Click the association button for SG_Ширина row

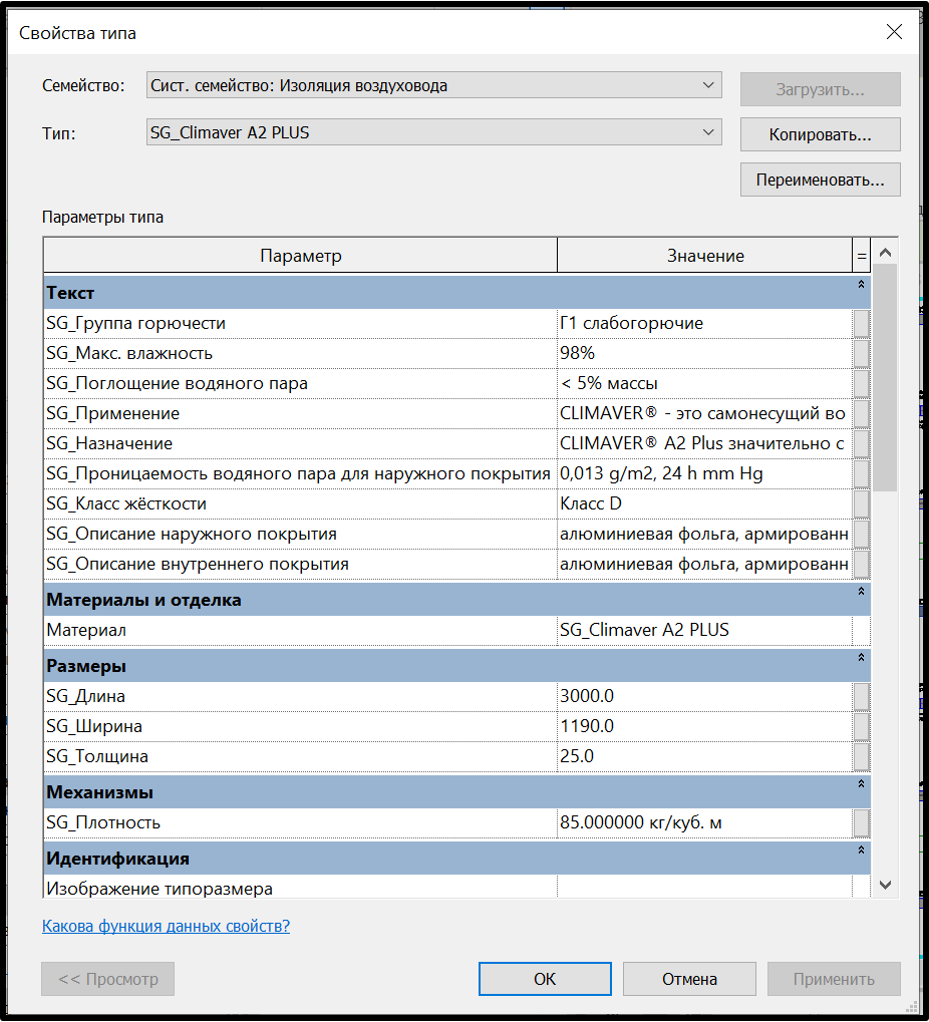click(x=861, y=726)
